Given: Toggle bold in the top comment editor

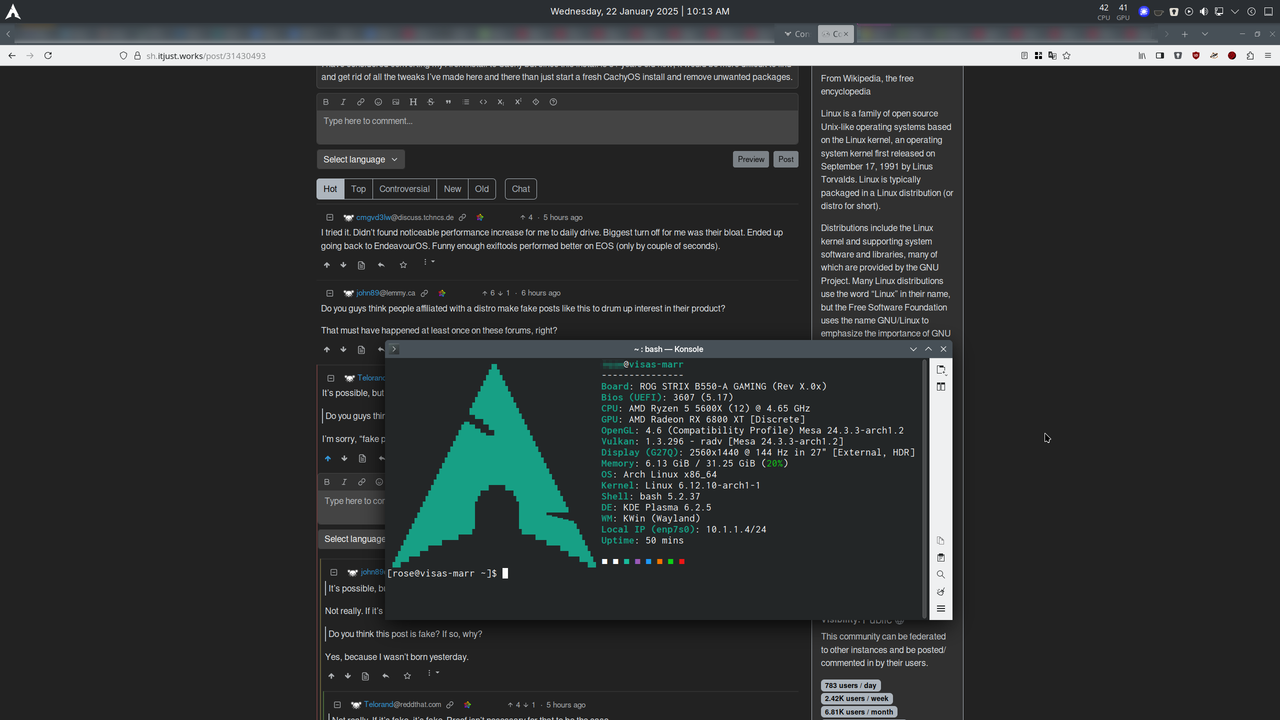Looking at the screenshot, I should [326, 102].
